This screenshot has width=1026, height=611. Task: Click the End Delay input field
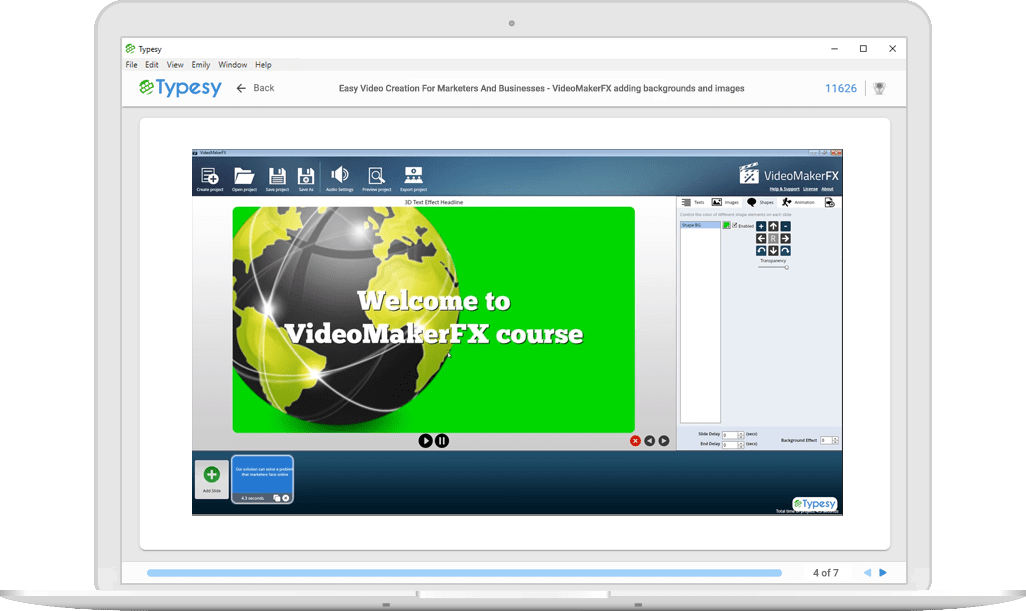(730, 444)
